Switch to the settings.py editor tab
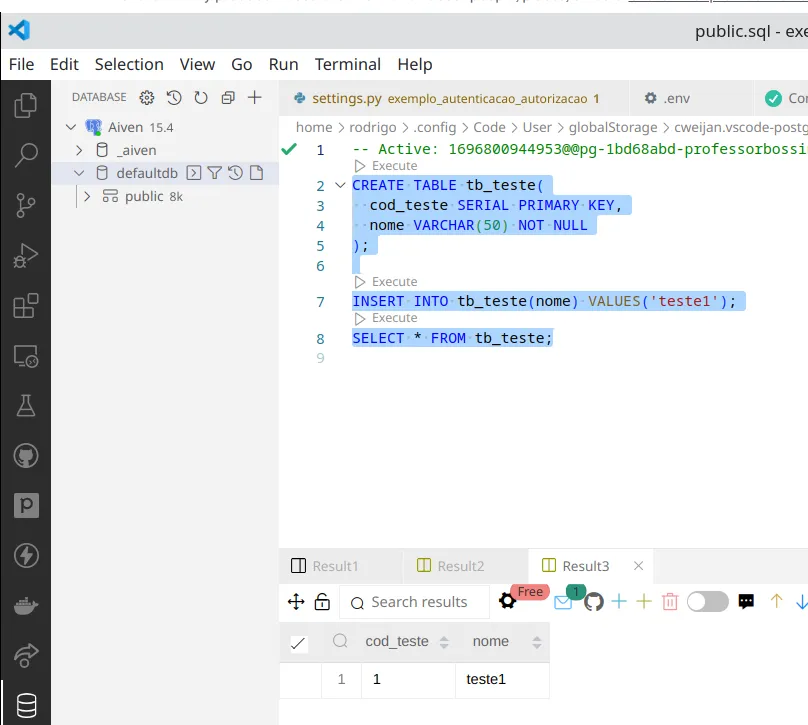Viewport: 808px width, 725px height. [454, 98]
